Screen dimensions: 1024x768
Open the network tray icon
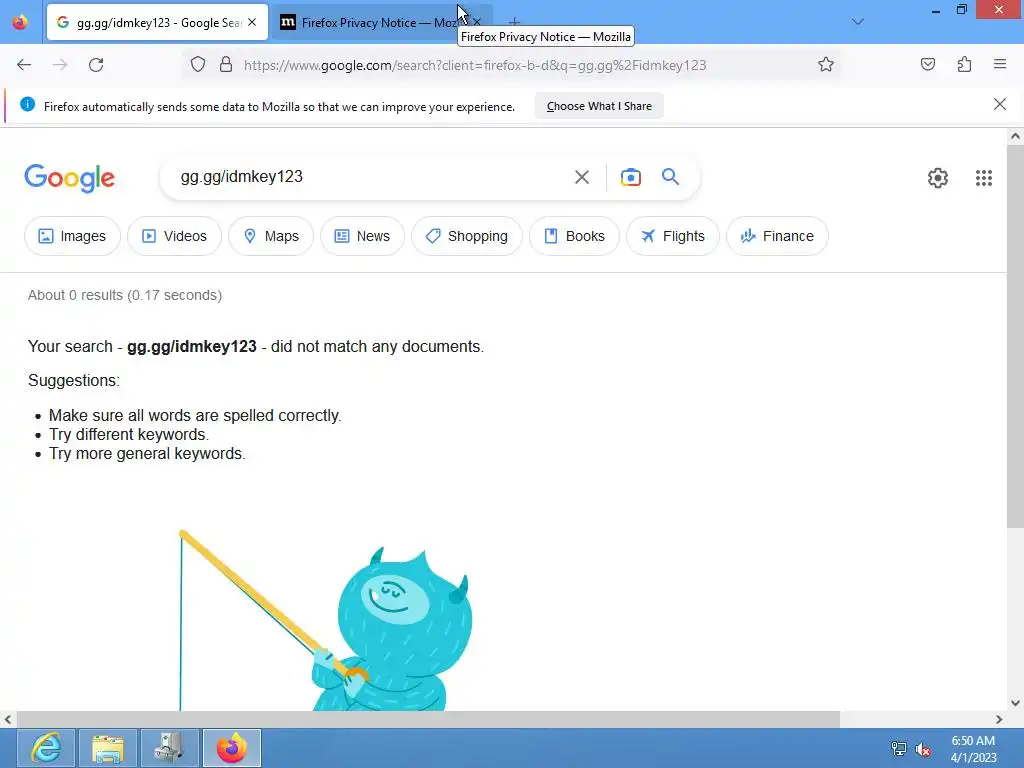pyautogui.click(x=899, y=749)
